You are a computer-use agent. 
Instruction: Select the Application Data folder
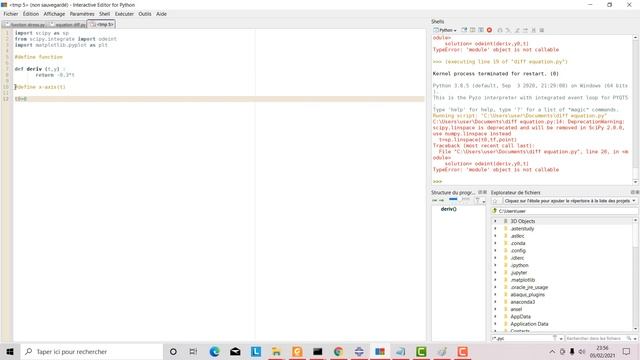tap(529, 324)
